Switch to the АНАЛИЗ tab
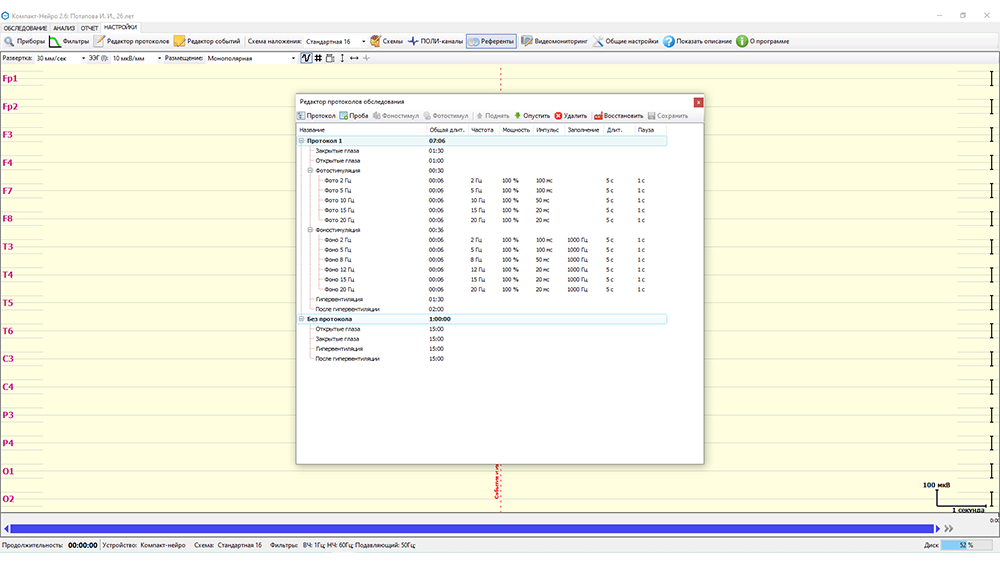The image size is (1000, 563). click(x=64, y=27)
